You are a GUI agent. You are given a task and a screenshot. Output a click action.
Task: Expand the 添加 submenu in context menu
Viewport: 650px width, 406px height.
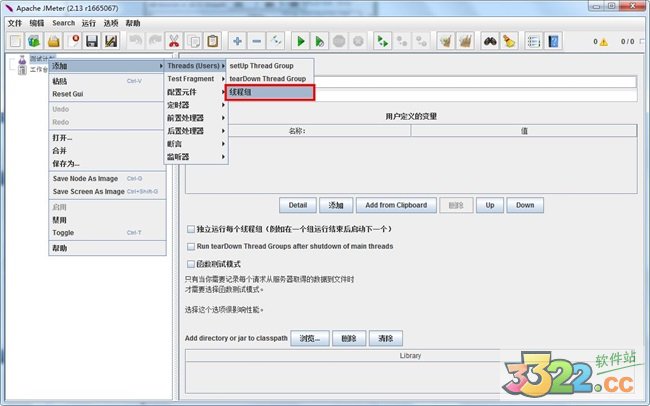tap(107, 66)
